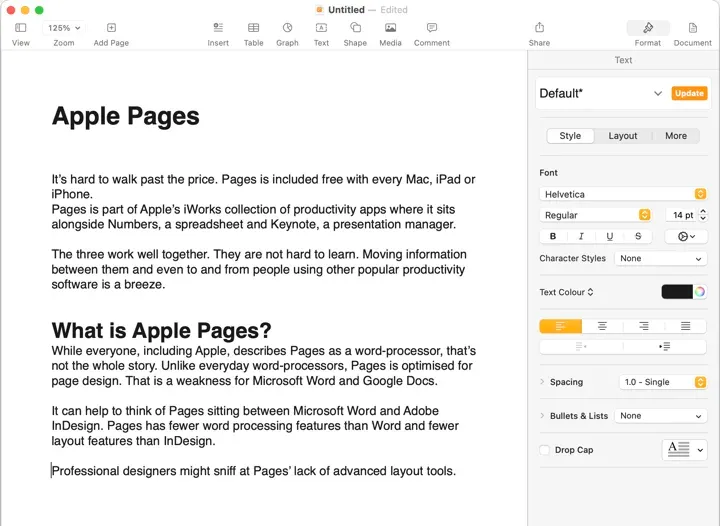720x526 pixels.
Task: Toggle Strikethrough formatting button
Action: click(x=638, y=236)
